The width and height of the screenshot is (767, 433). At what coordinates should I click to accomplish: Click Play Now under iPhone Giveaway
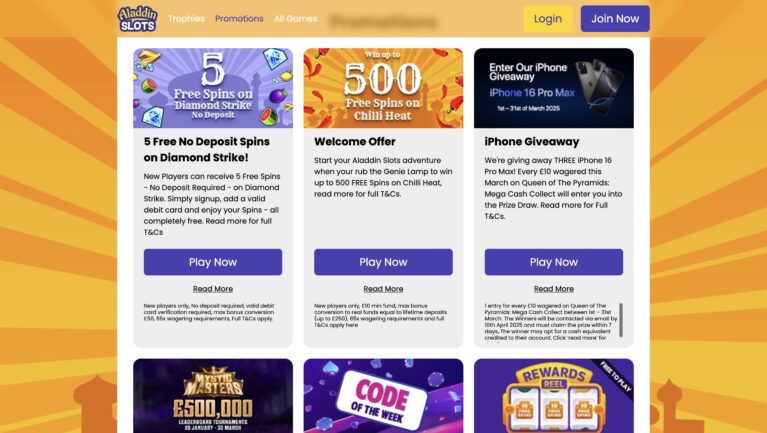(554, 262)
